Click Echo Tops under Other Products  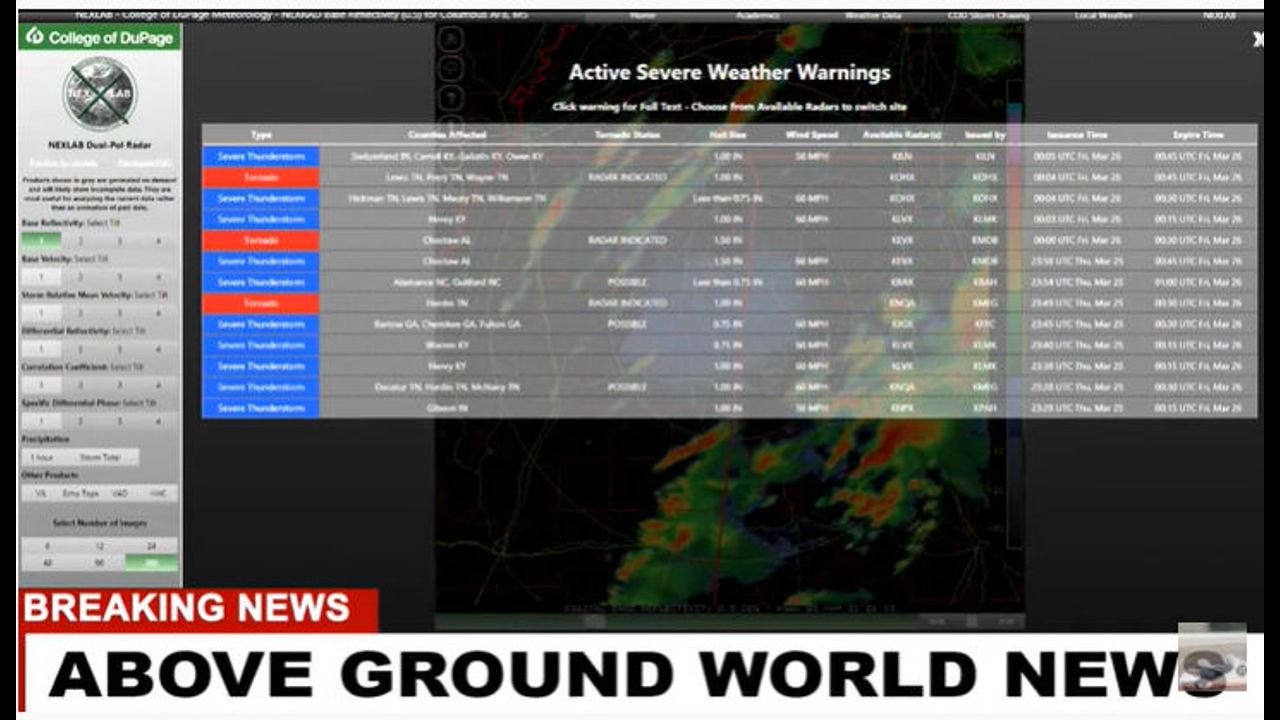[x=80, y=493]
